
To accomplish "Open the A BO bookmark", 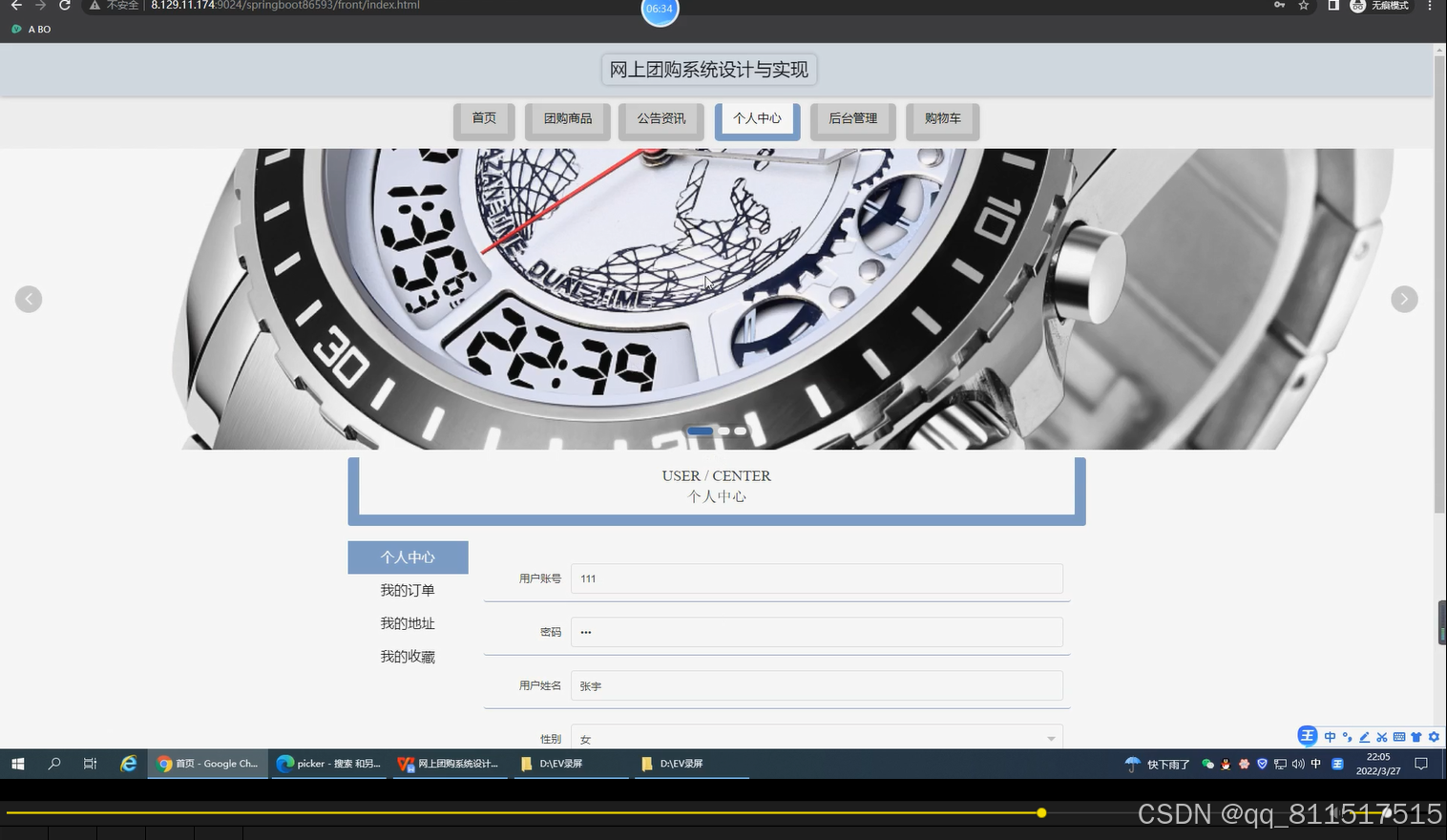I will [31, 30].
